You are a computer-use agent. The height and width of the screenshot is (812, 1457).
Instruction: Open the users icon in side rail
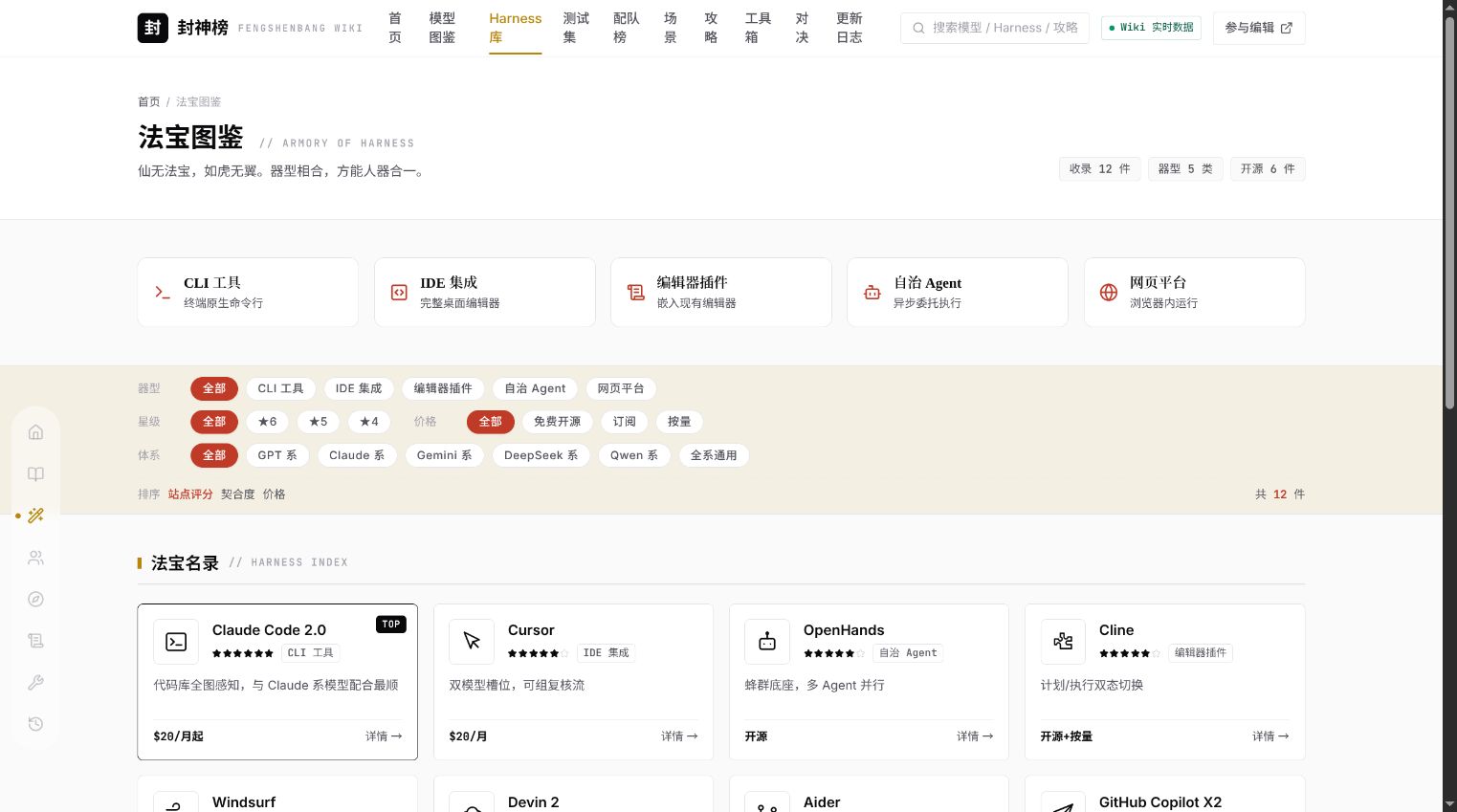click(x=35, y=558)
